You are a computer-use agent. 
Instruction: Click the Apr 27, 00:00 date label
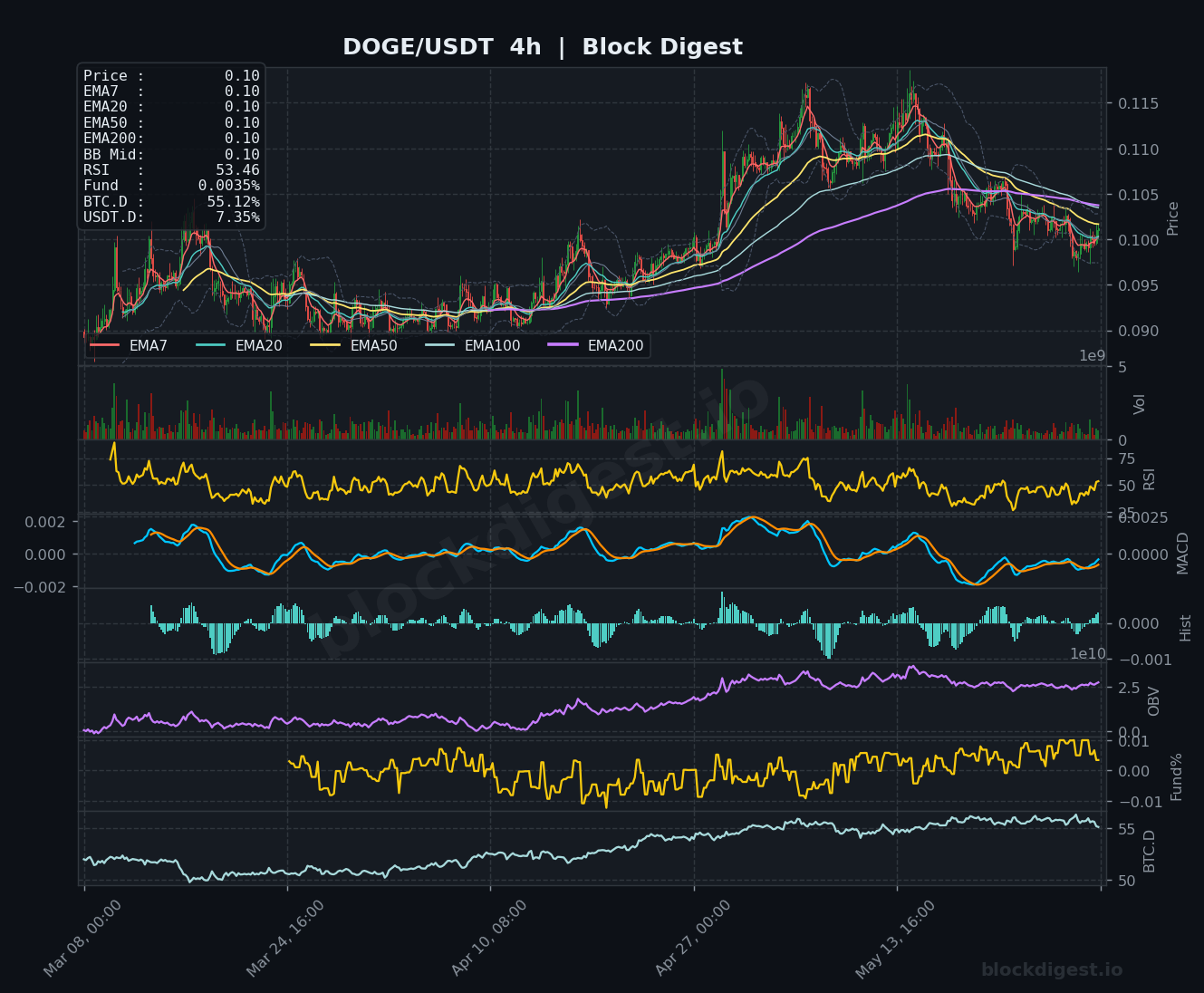[x=693, y=938]
